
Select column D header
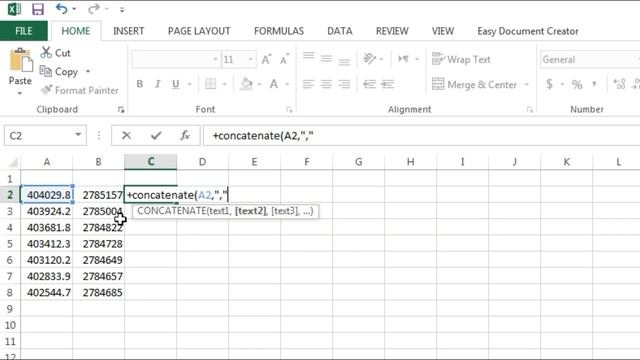point(202,162)
